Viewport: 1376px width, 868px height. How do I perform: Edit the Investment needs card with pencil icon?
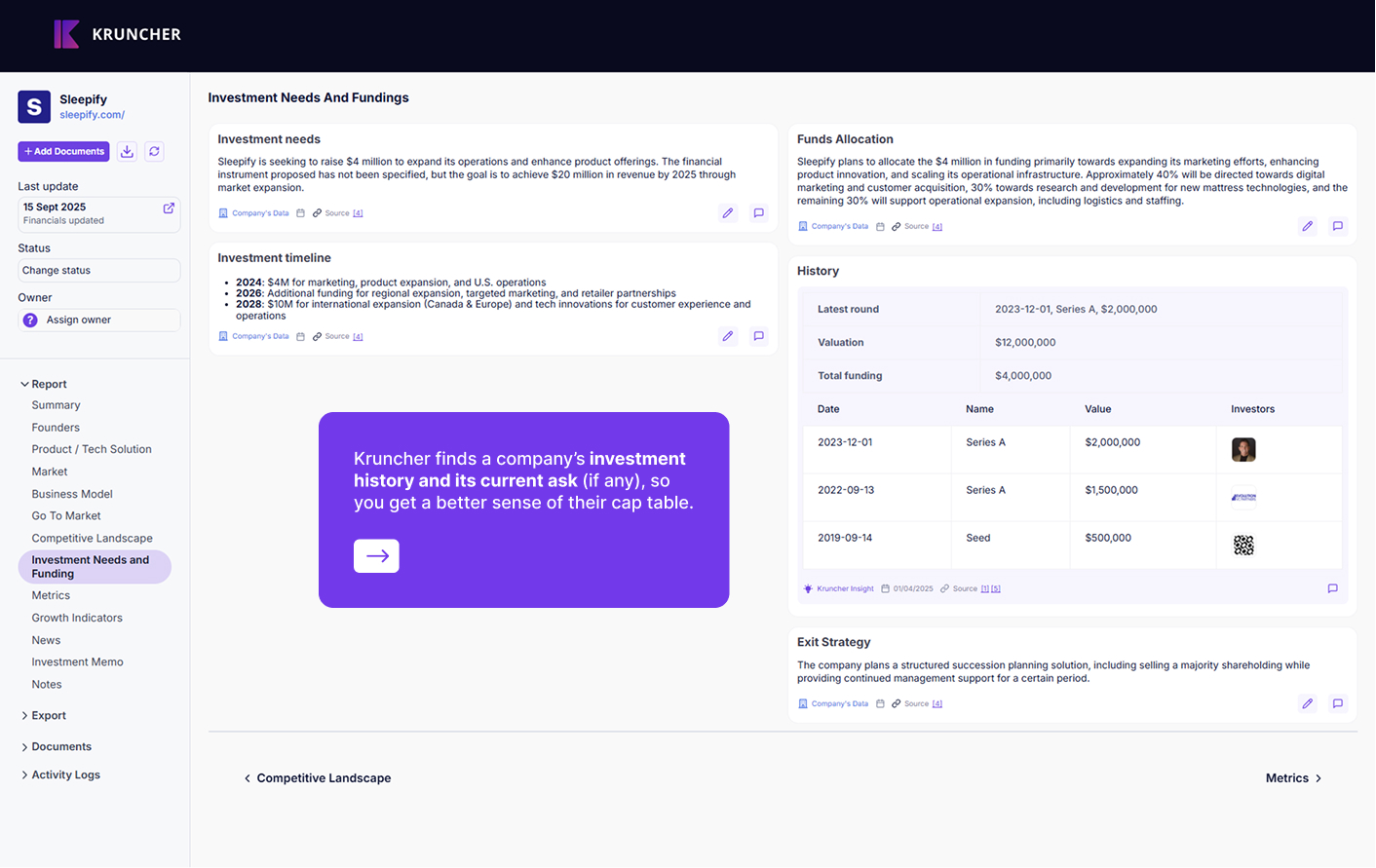coord(728,213)
